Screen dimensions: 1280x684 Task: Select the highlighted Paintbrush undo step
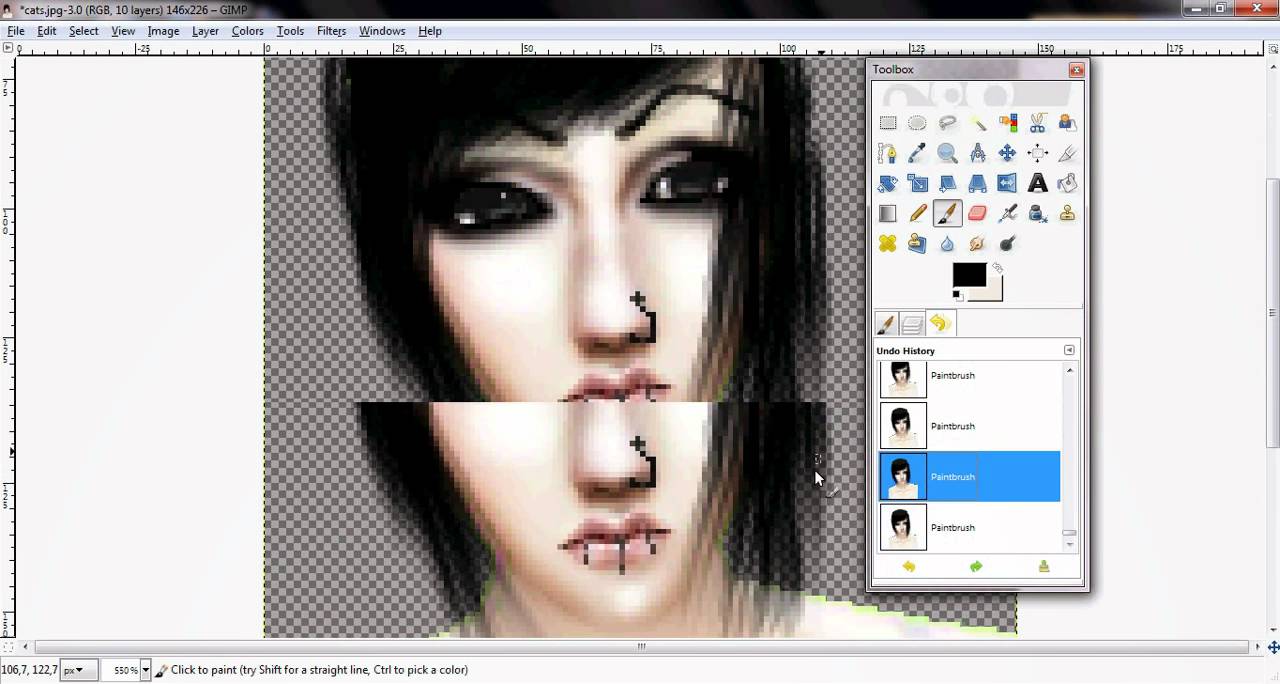(x=969, y=477)
